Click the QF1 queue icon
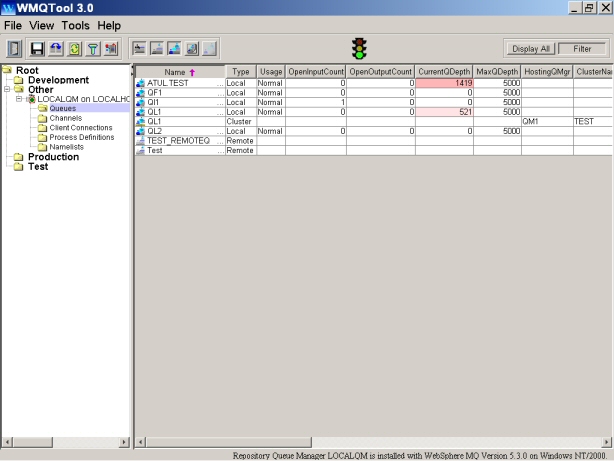The image size is (614, 461). tap(140, 93)
